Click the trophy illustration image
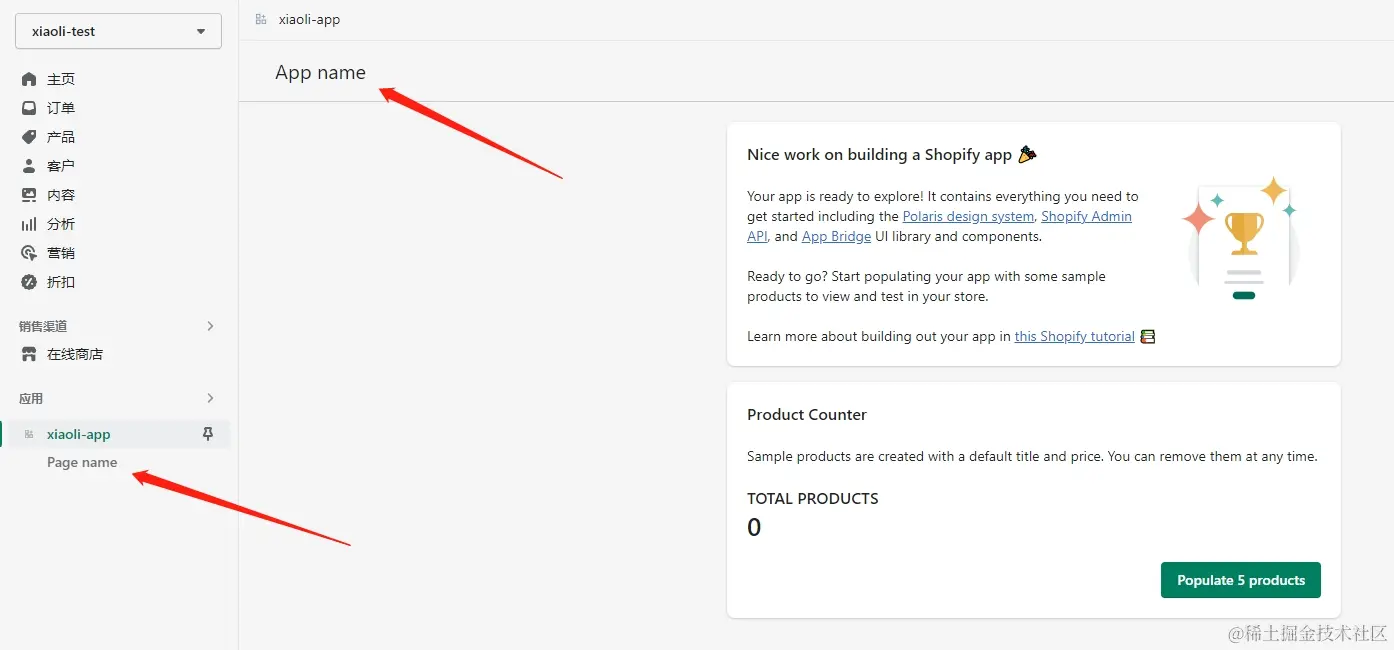The height and width of the screenshot is (650, 1394). [1241, 238]
